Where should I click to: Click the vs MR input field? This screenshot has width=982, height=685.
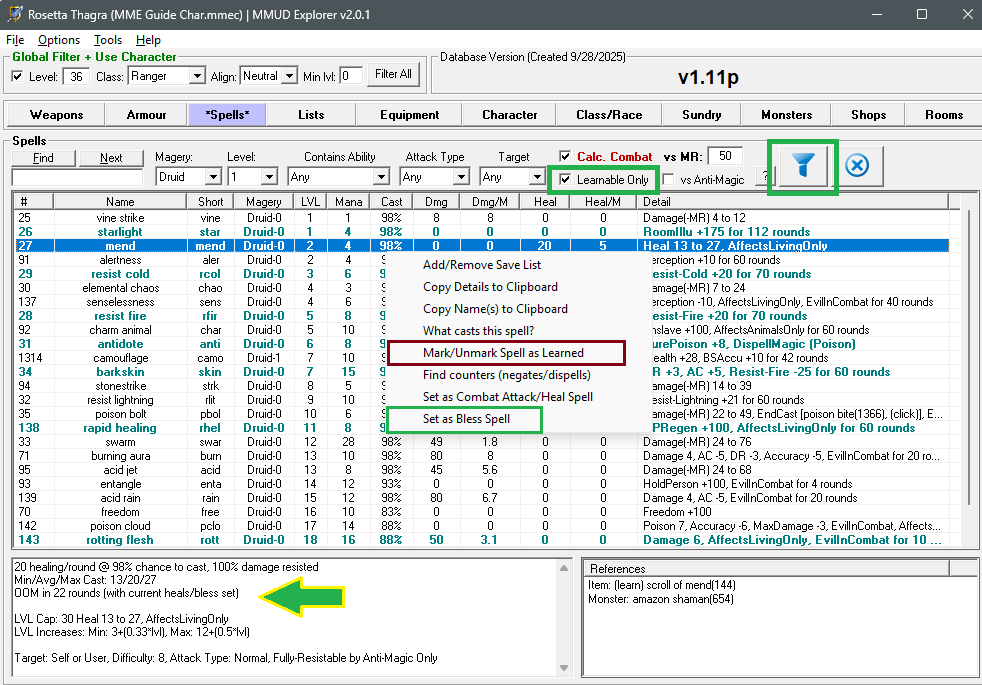coord(724,156)
